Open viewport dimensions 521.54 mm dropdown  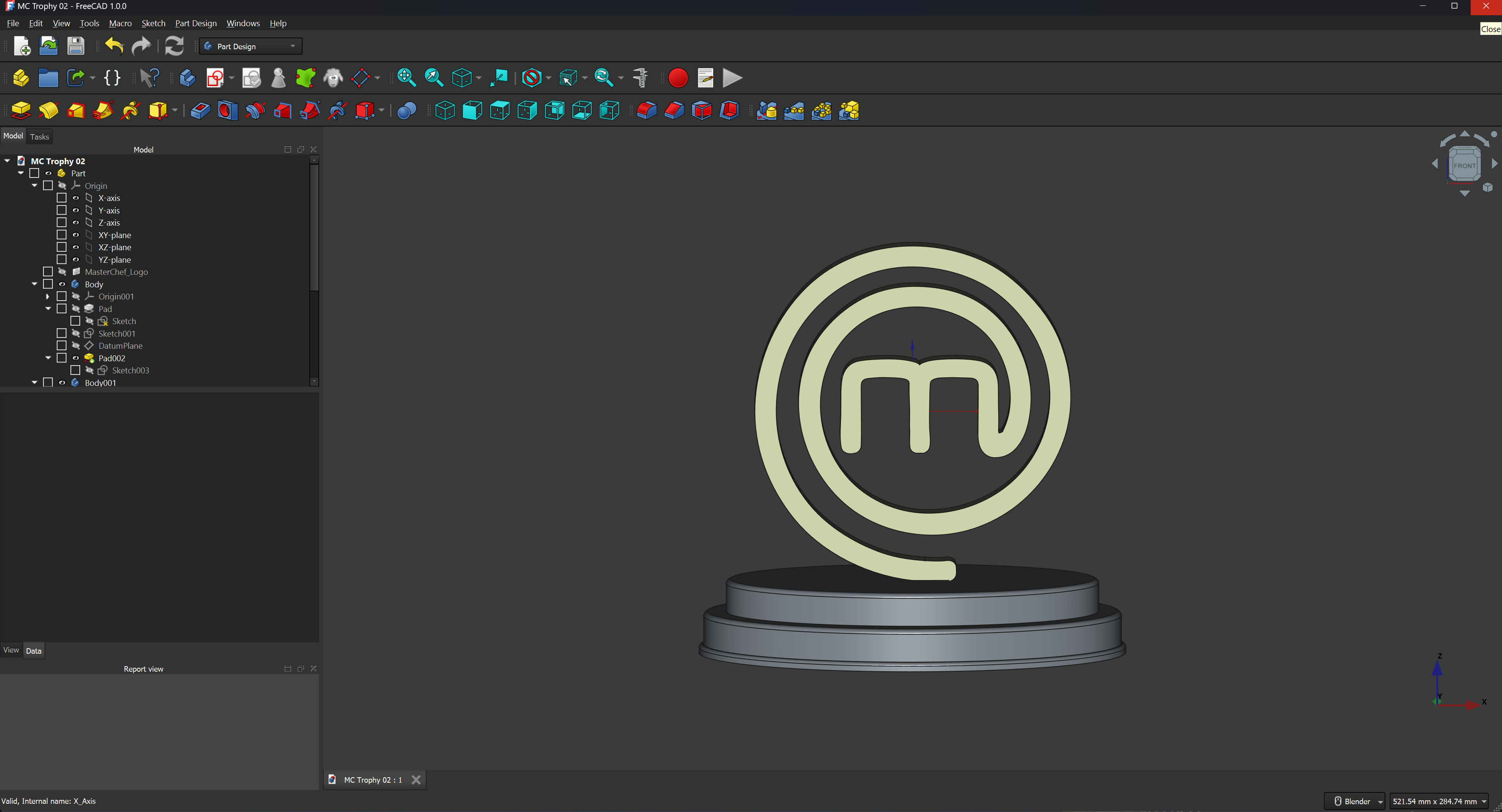pyautogui.click(x=1439, y=801)
